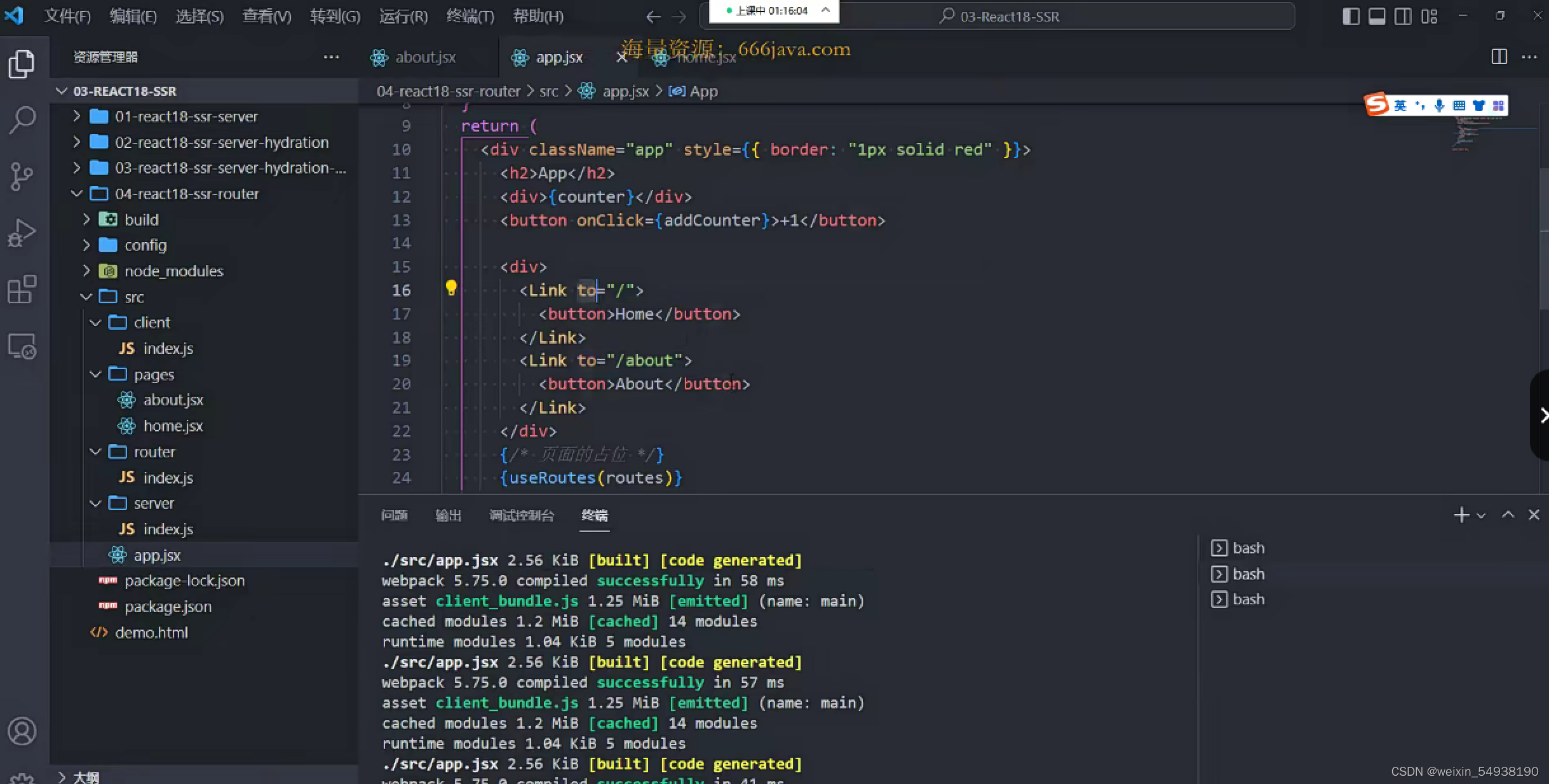Select the first bash terminal entry
Viewport: 1549px width, 784px height.
pos(1248,548)
